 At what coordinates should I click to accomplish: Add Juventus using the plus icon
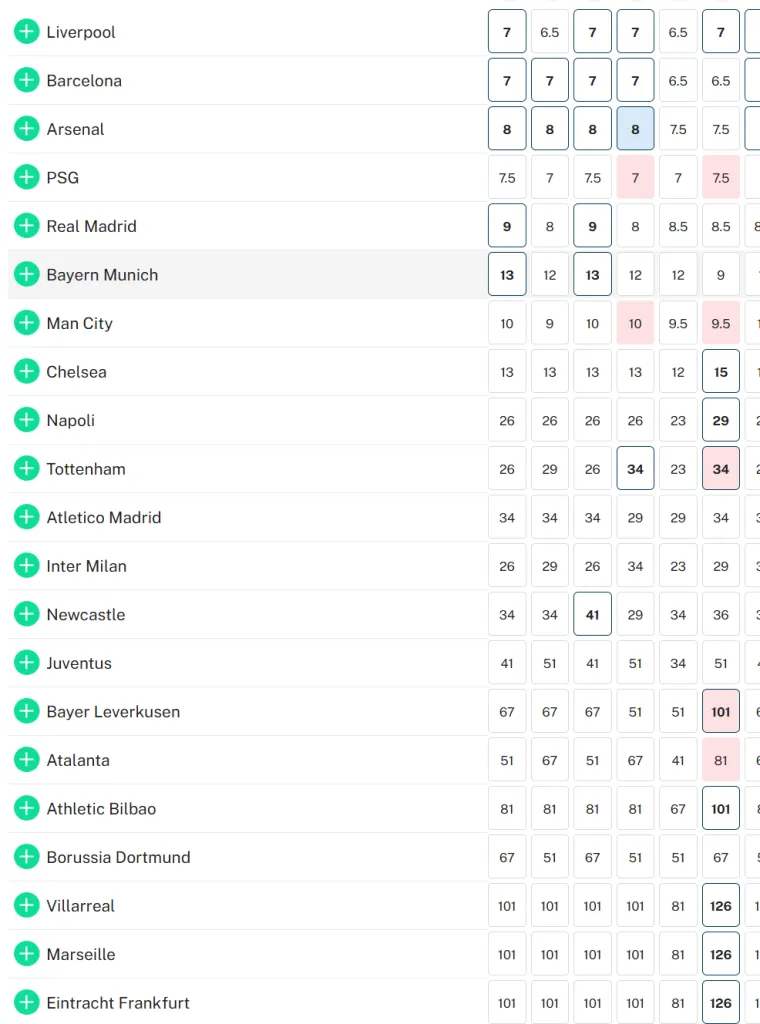tap(26, 663)
